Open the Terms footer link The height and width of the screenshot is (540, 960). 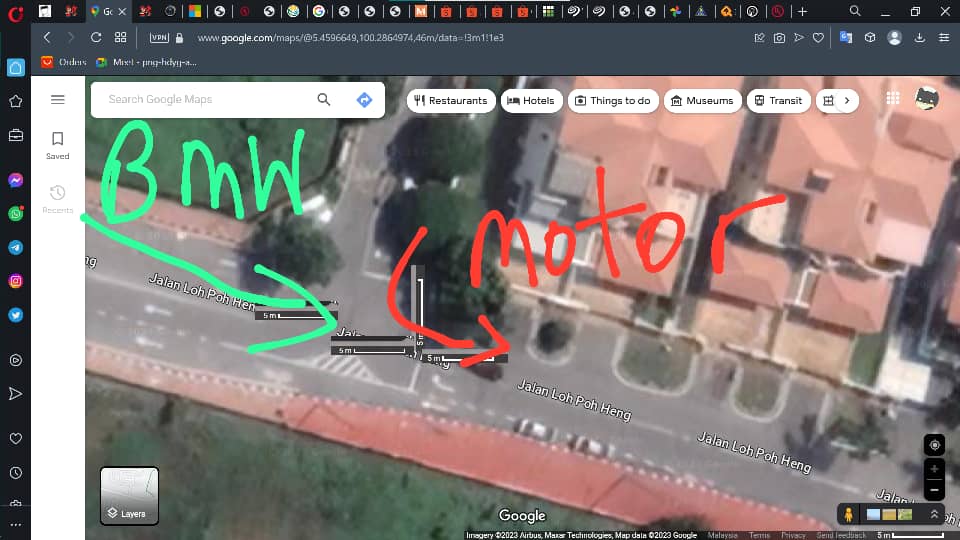click(x=759, y=535)
